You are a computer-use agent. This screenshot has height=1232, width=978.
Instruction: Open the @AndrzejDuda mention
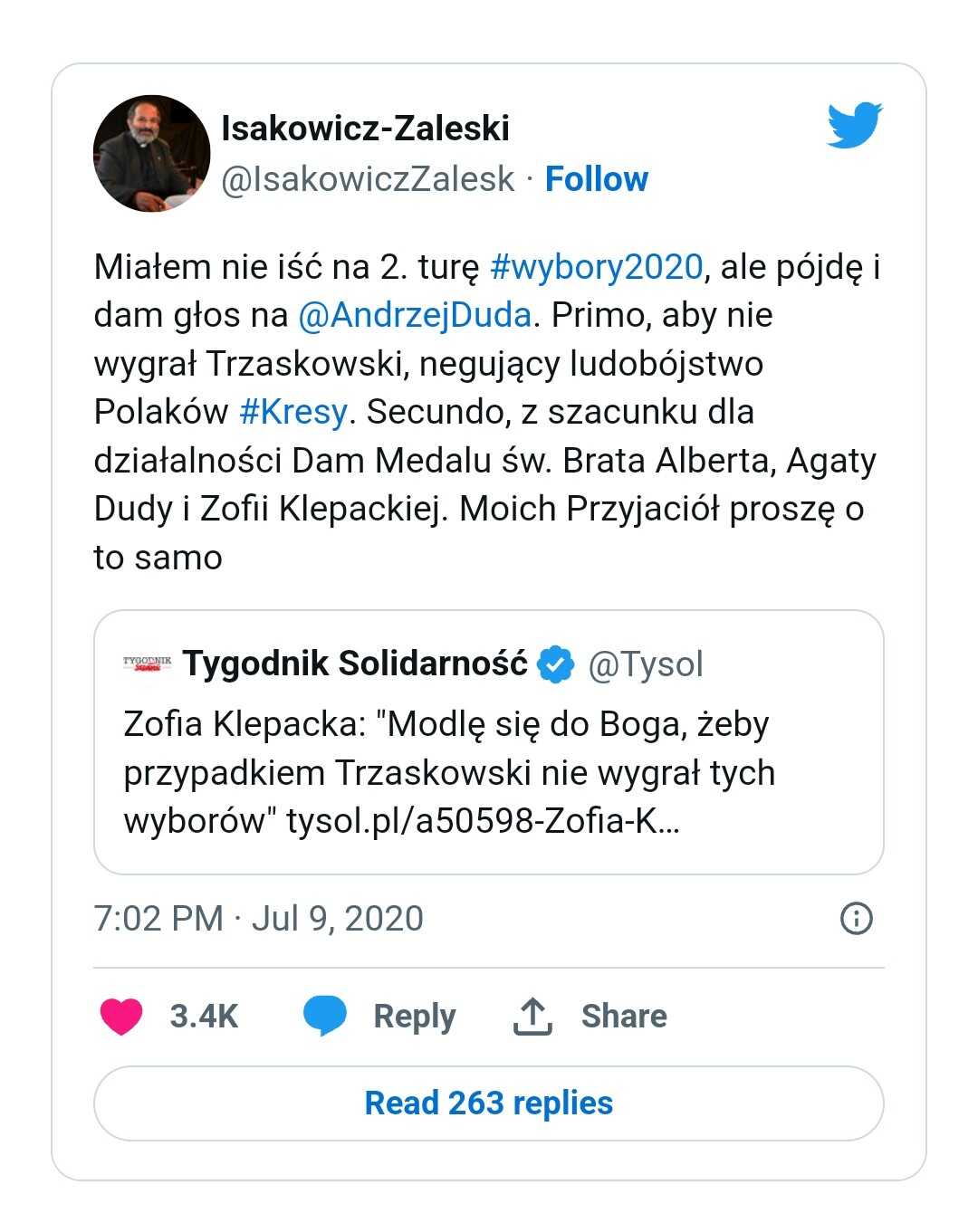[415, 315]
